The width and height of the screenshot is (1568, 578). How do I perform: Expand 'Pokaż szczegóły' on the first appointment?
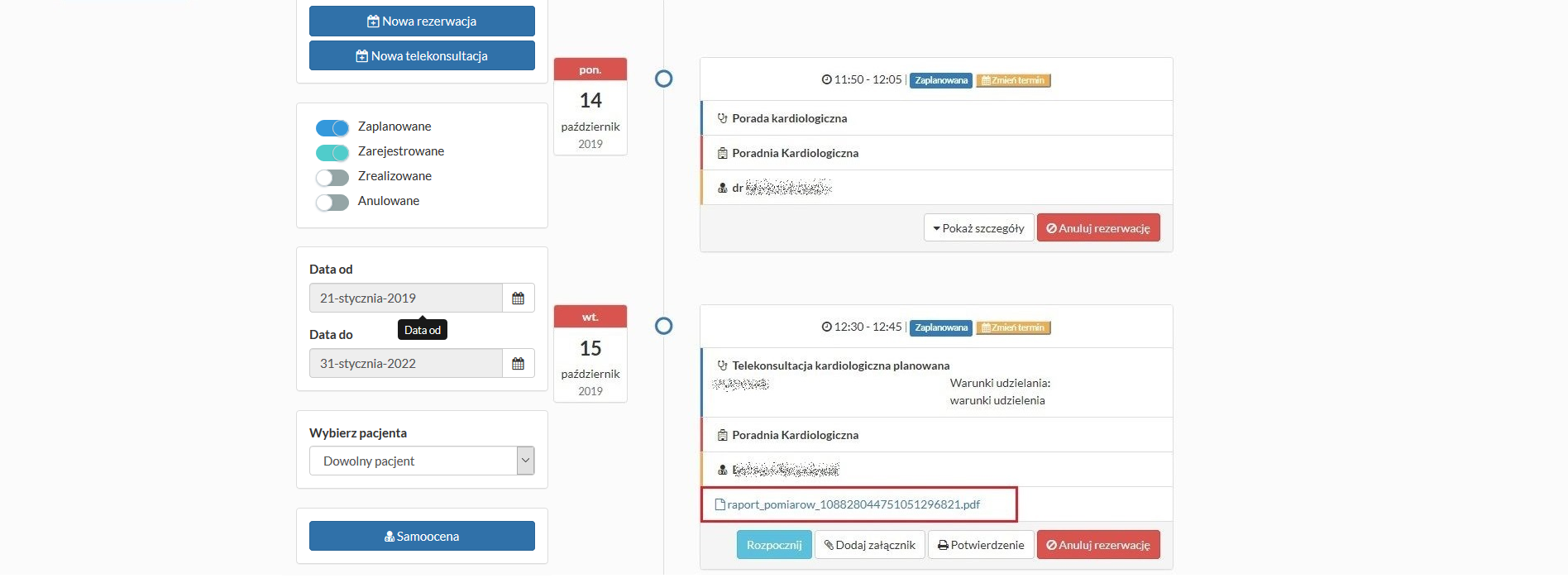[x=978, y=227]
